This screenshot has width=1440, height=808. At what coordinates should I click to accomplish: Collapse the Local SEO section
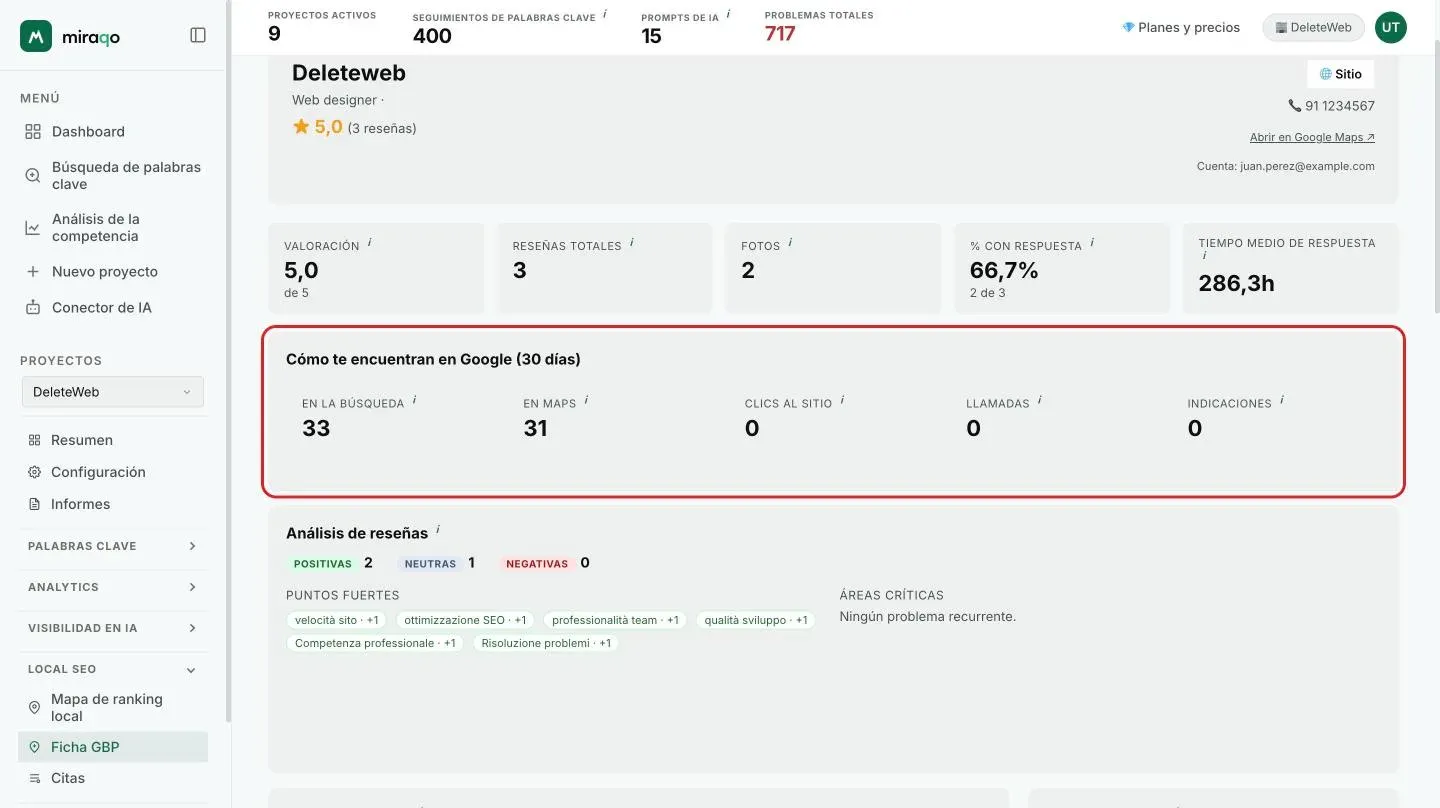113,669
